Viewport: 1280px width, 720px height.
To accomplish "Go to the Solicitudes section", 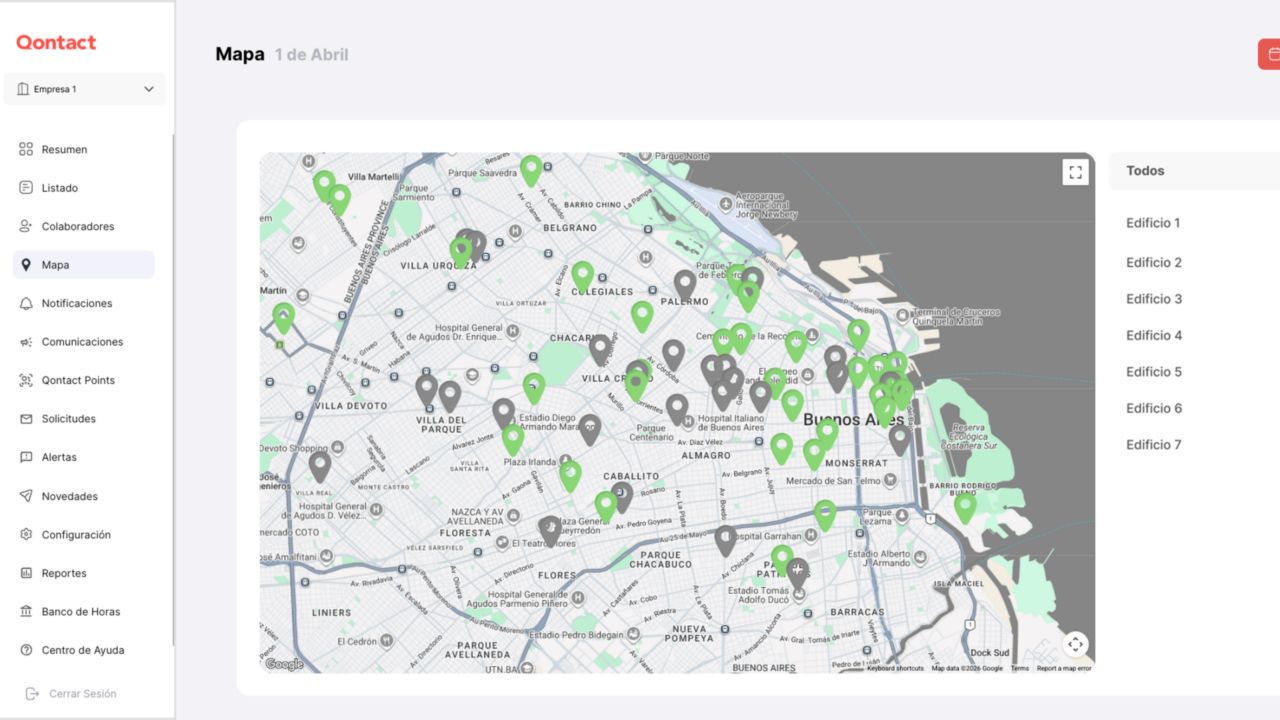I will [68, 419].
